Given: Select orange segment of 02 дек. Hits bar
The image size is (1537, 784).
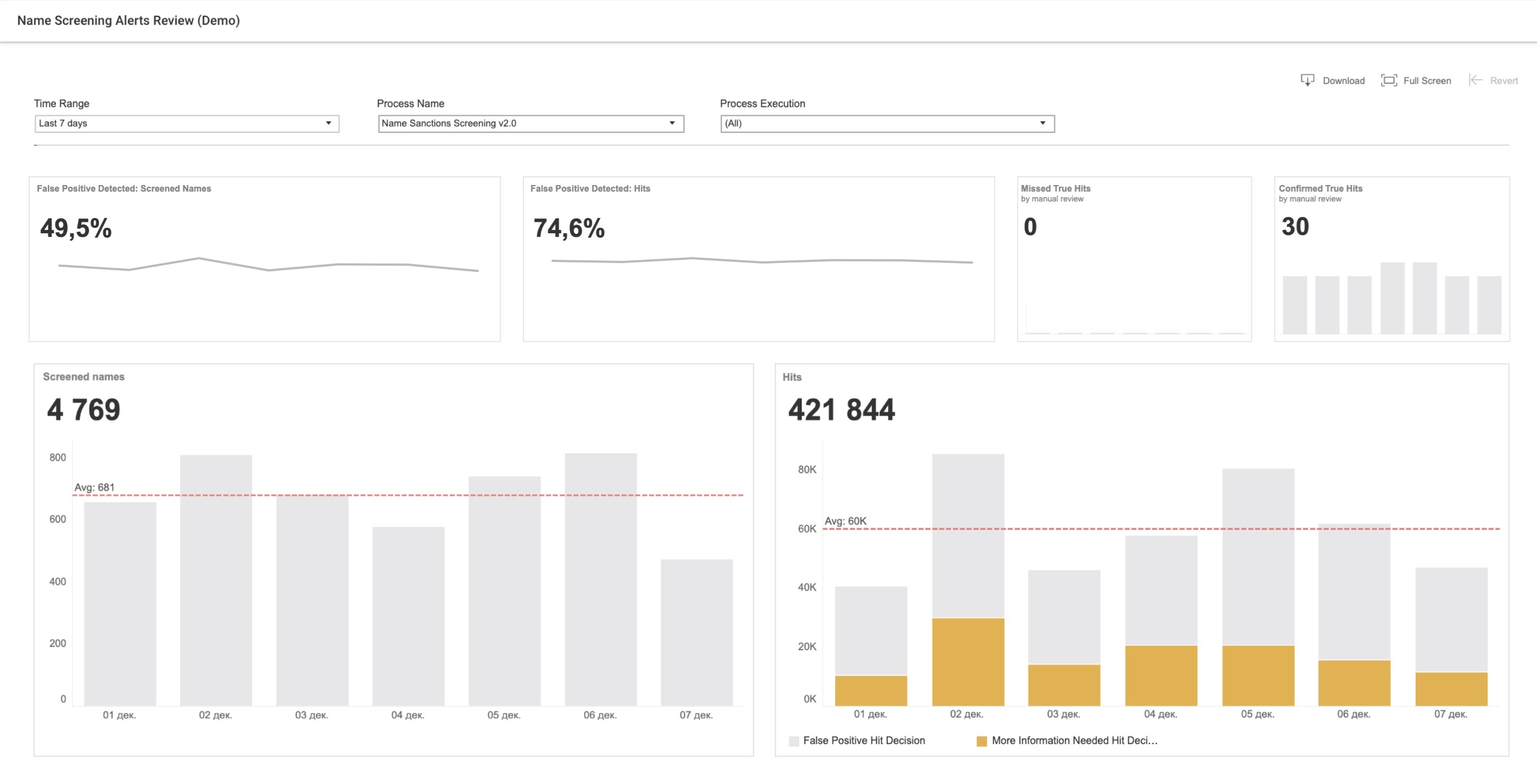Looking at the screenshot, I should [968, 662].
